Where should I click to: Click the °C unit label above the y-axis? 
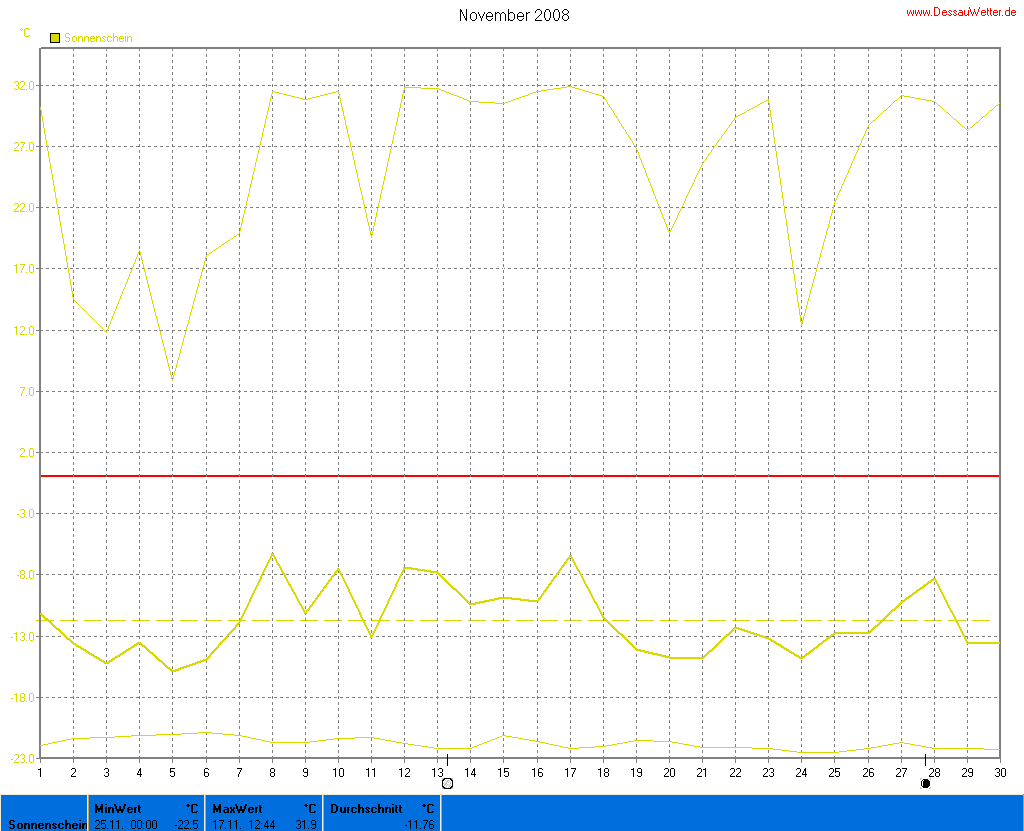pos(25,33)
